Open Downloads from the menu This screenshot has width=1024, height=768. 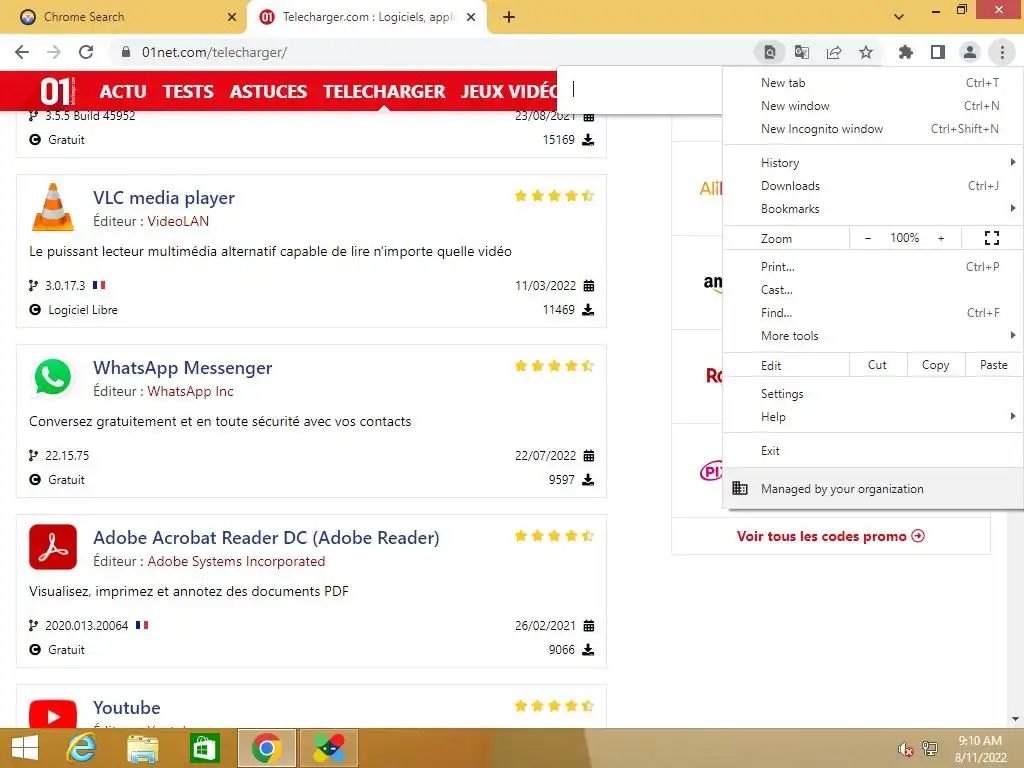872,186
